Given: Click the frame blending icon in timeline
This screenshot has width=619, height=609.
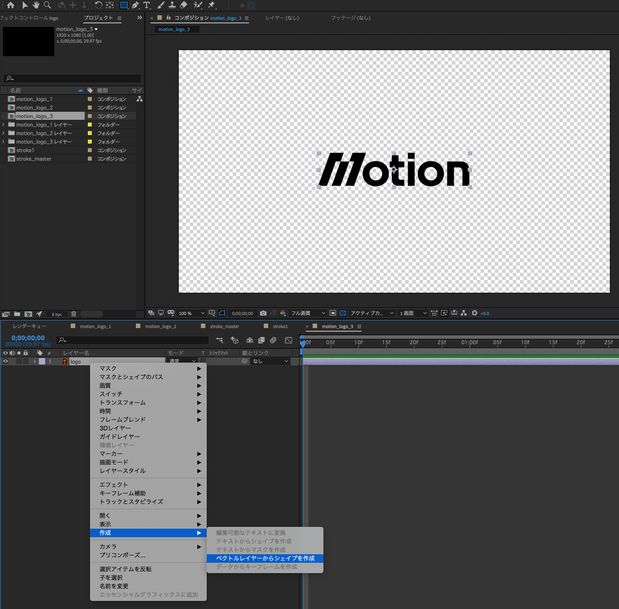Looking at the screenshot, I should click(x=261, y=340).
